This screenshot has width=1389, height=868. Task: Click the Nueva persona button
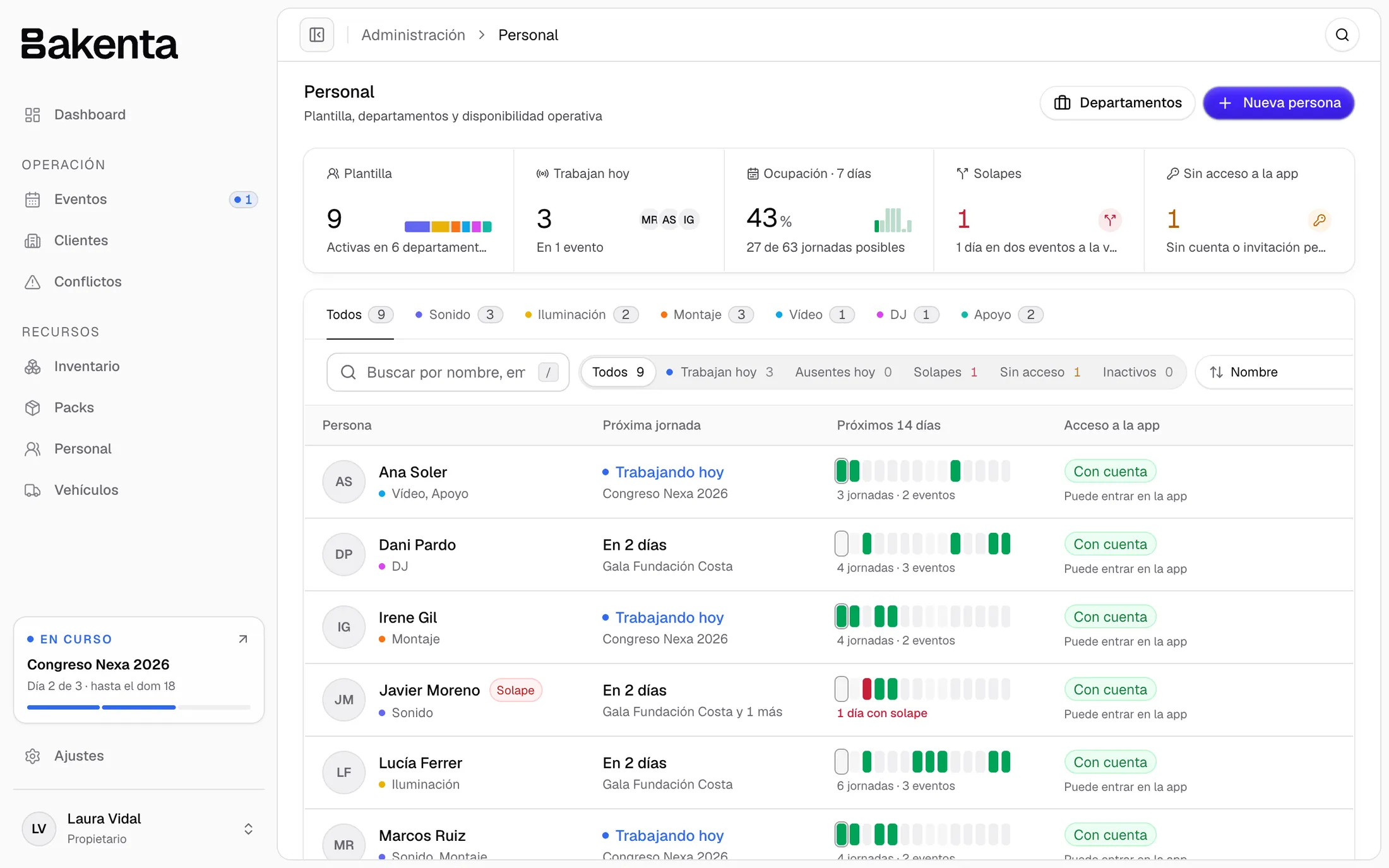pyautogui.click(x=1279, y=103)
